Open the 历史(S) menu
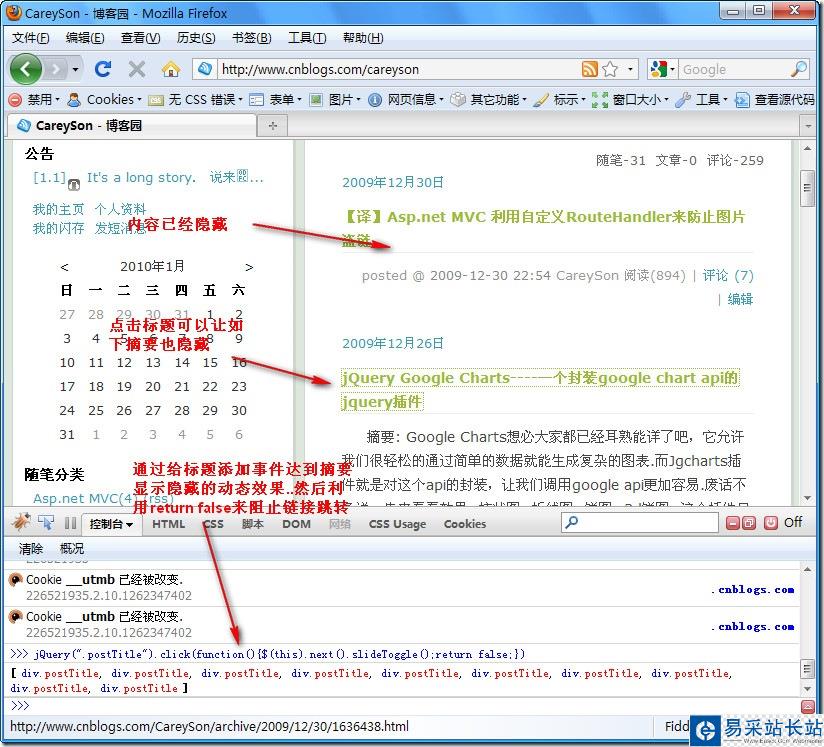The height and width of the screenshot is (747, 824). coord(196,38)
